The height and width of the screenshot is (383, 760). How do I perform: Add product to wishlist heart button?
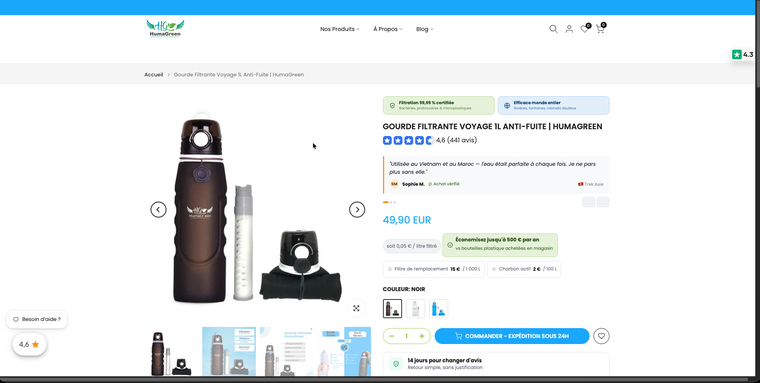click(602, 336)
